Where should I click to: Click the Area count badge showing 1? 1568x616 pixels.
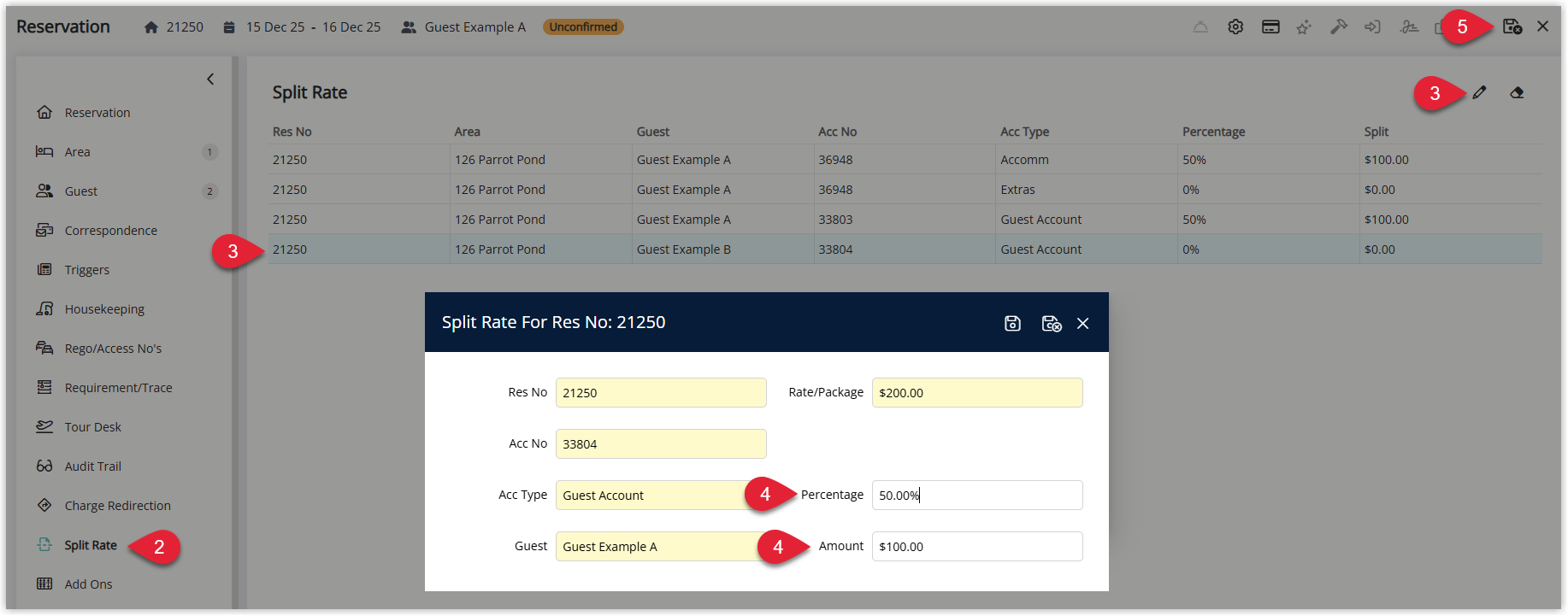[x=209, y=152]
